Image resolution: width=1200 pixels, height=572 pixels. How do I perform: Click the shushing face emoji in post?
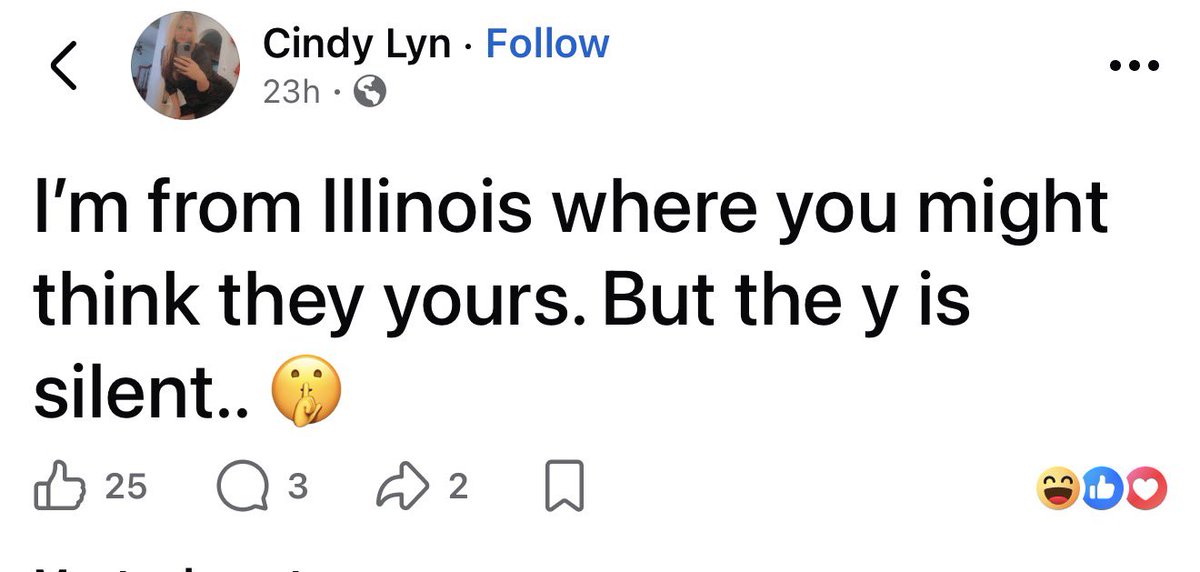click(x=305, y=395)
